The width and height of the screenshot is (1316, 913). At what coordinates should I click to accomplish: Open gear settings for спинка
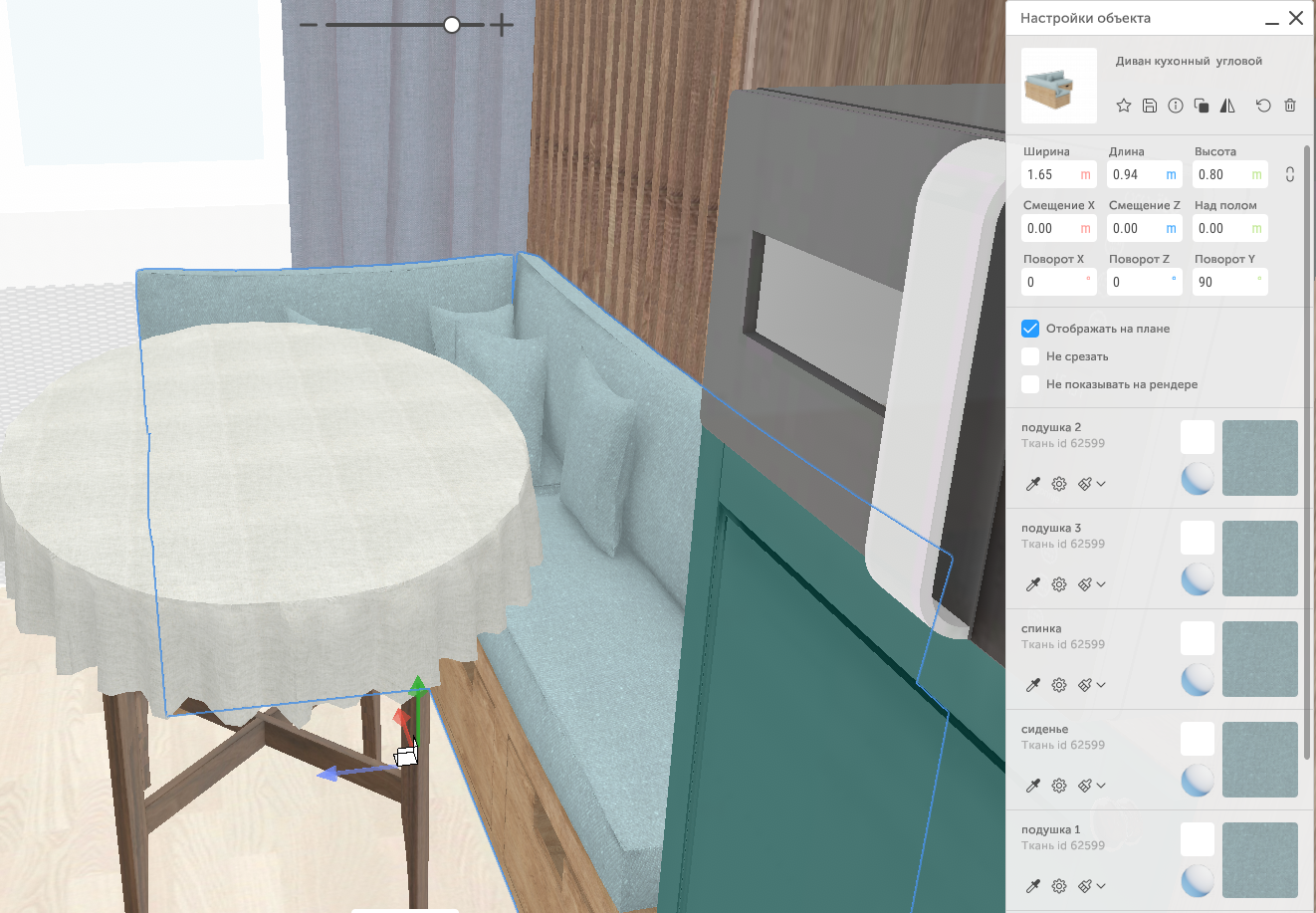1059,685
